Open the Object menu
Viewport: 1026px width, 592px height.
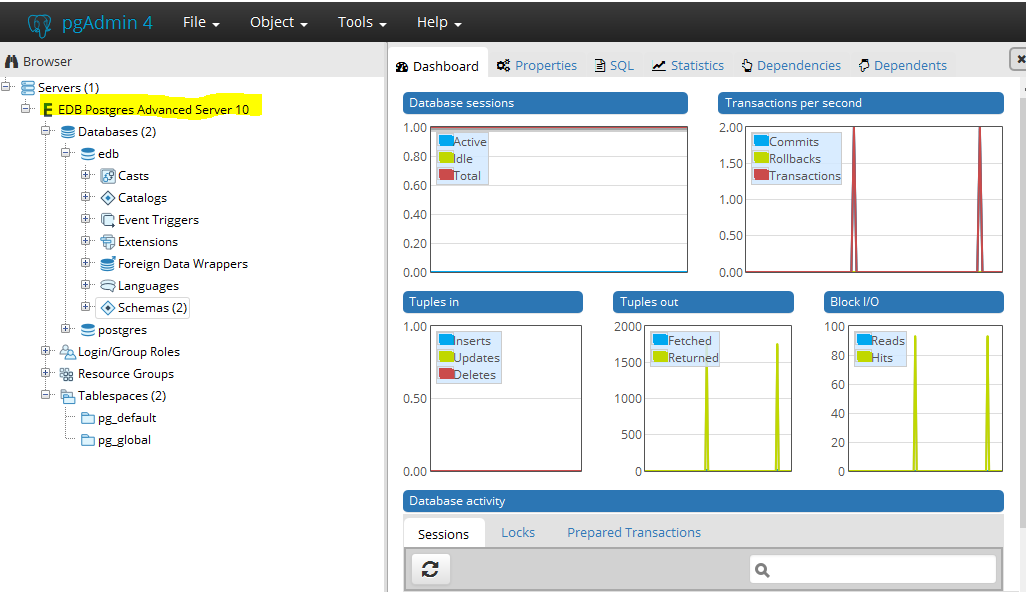coord(279,22)
